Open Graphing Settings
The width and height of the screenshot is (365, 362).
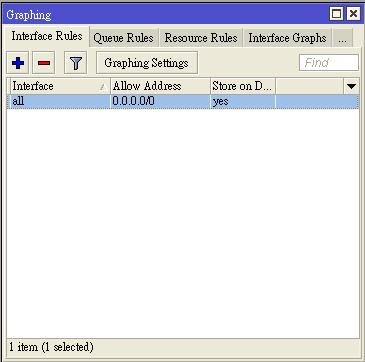click(147, 63)
